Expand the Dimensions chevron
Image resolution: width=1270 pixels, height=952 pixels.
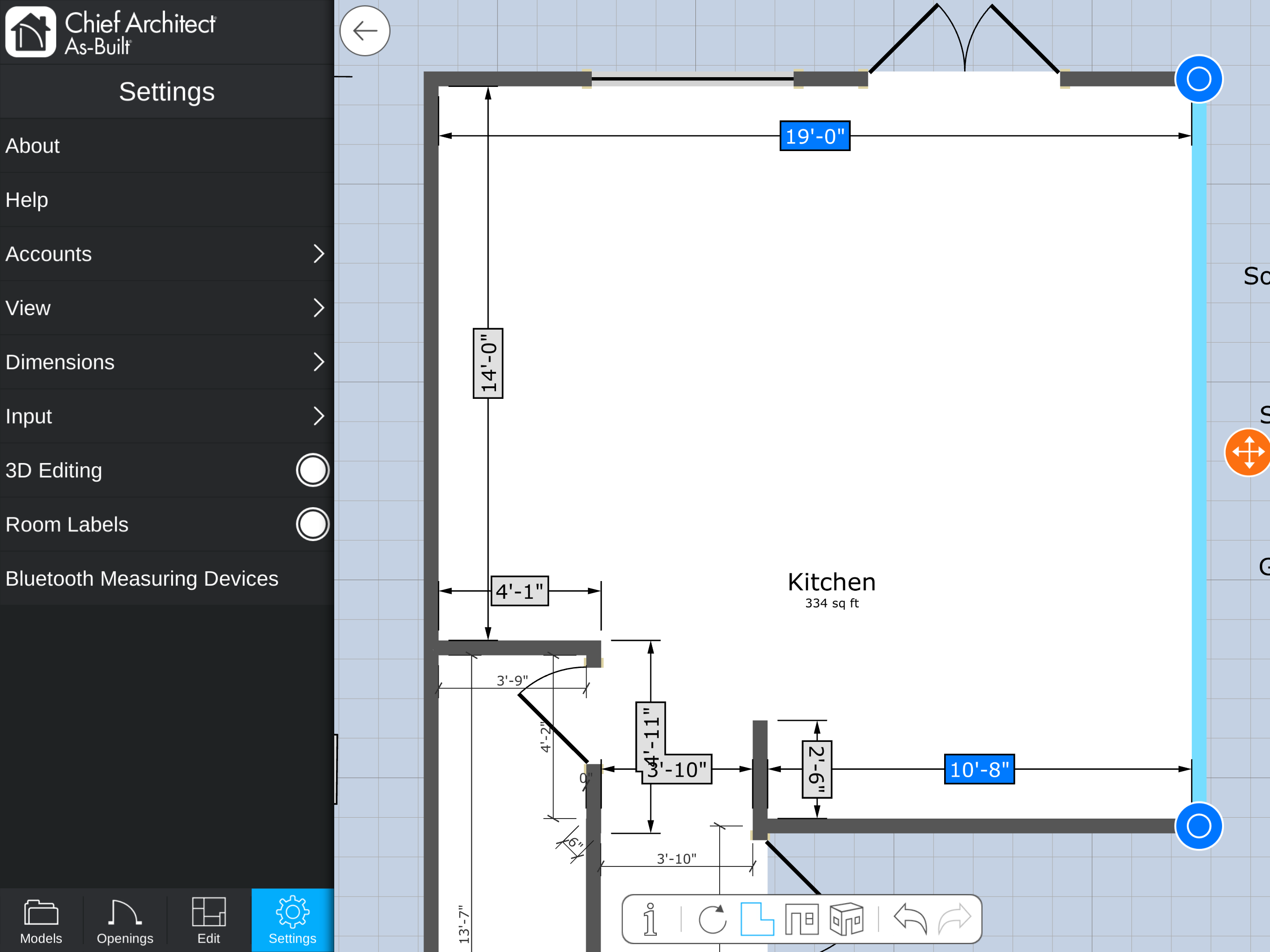(318, 362)
